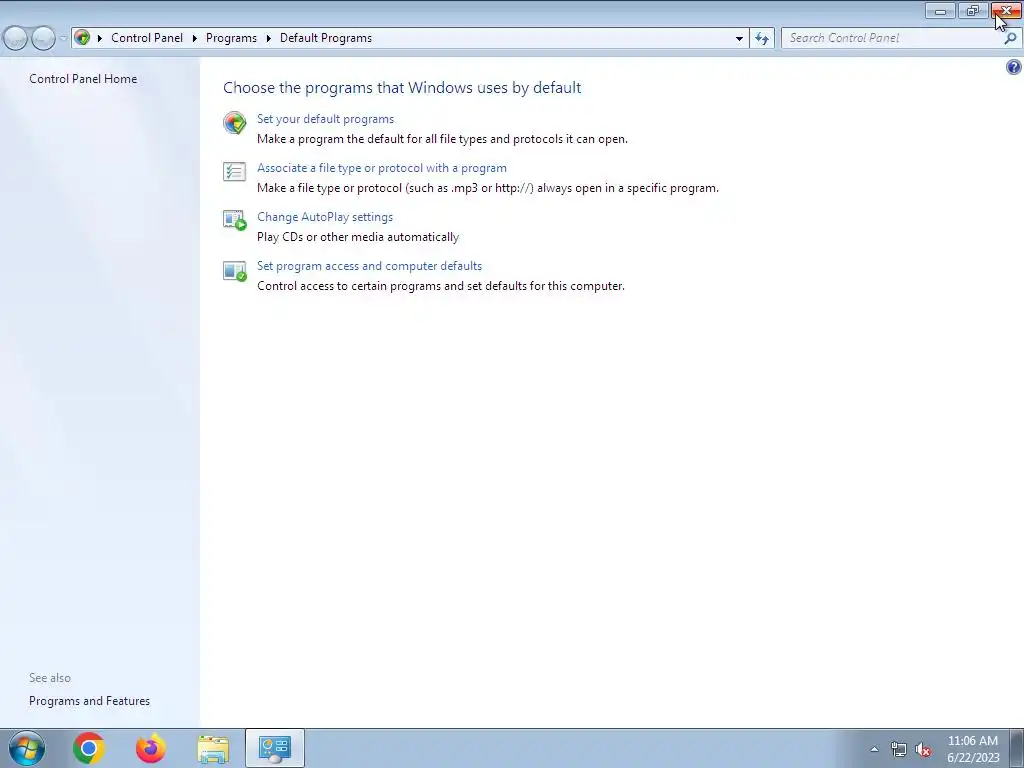The width and height of the screenshot is (1024, 768).
Task: Open the Change AutoPlay settings icon
Action: click(234, 220)
